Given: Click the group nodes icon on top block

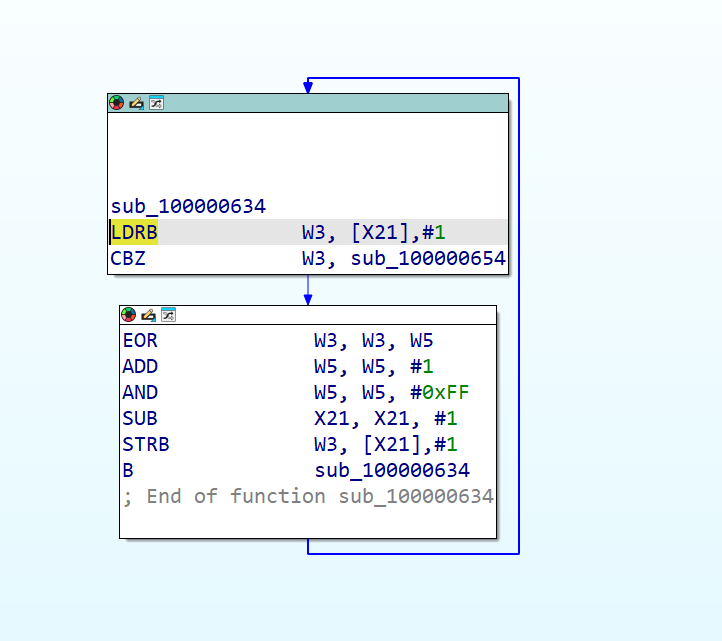Looking at the screenshot, I should (156, 103).
